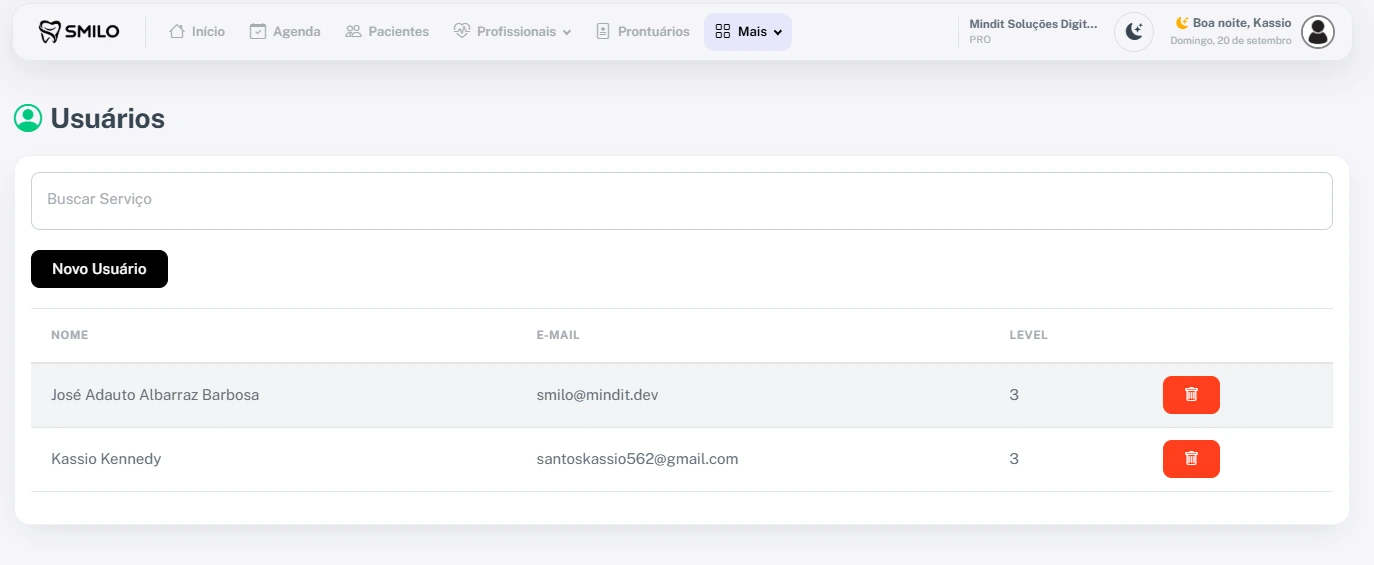Click the level 3 value in José's row
This screenshot has width=1374, height=565.
click(1014, 395)
